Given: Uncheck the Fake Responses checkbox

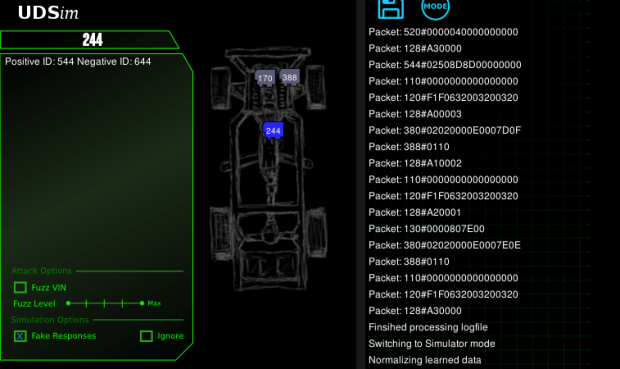Looking at the screenshot, I should [20, 336].
